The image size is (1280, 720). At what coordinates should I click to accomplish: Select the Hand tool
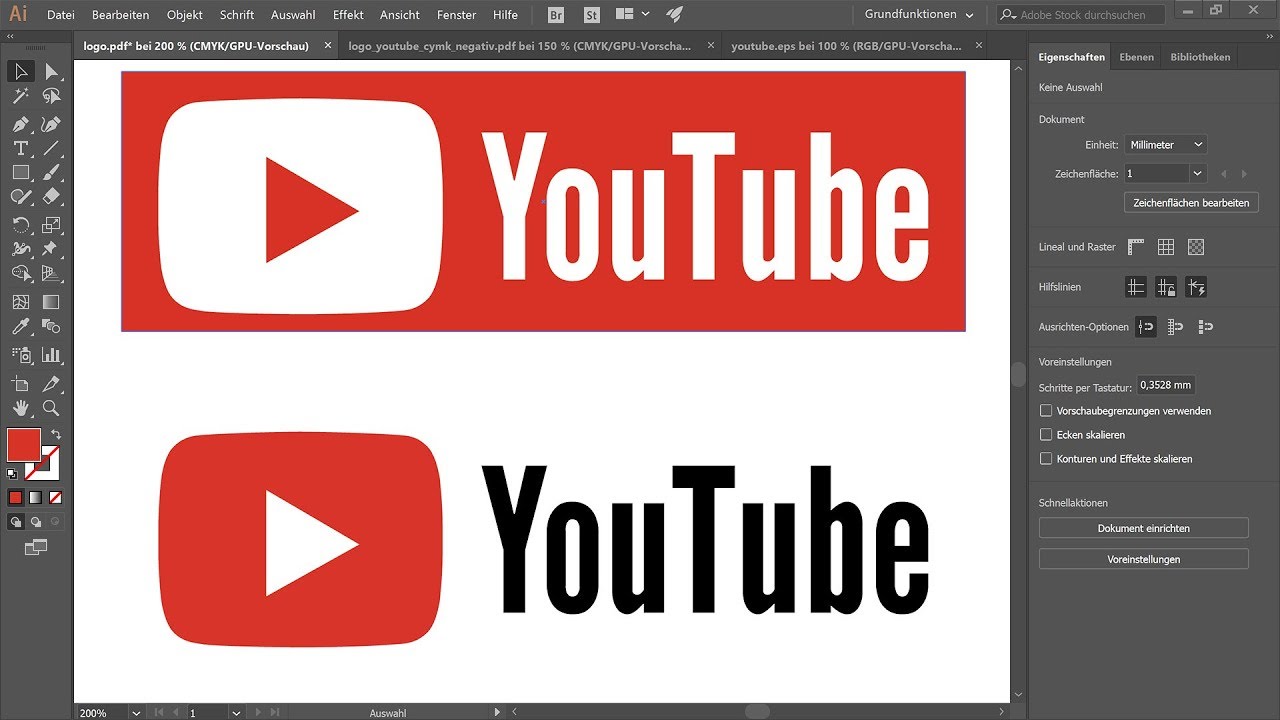click(x=20, y=408)
